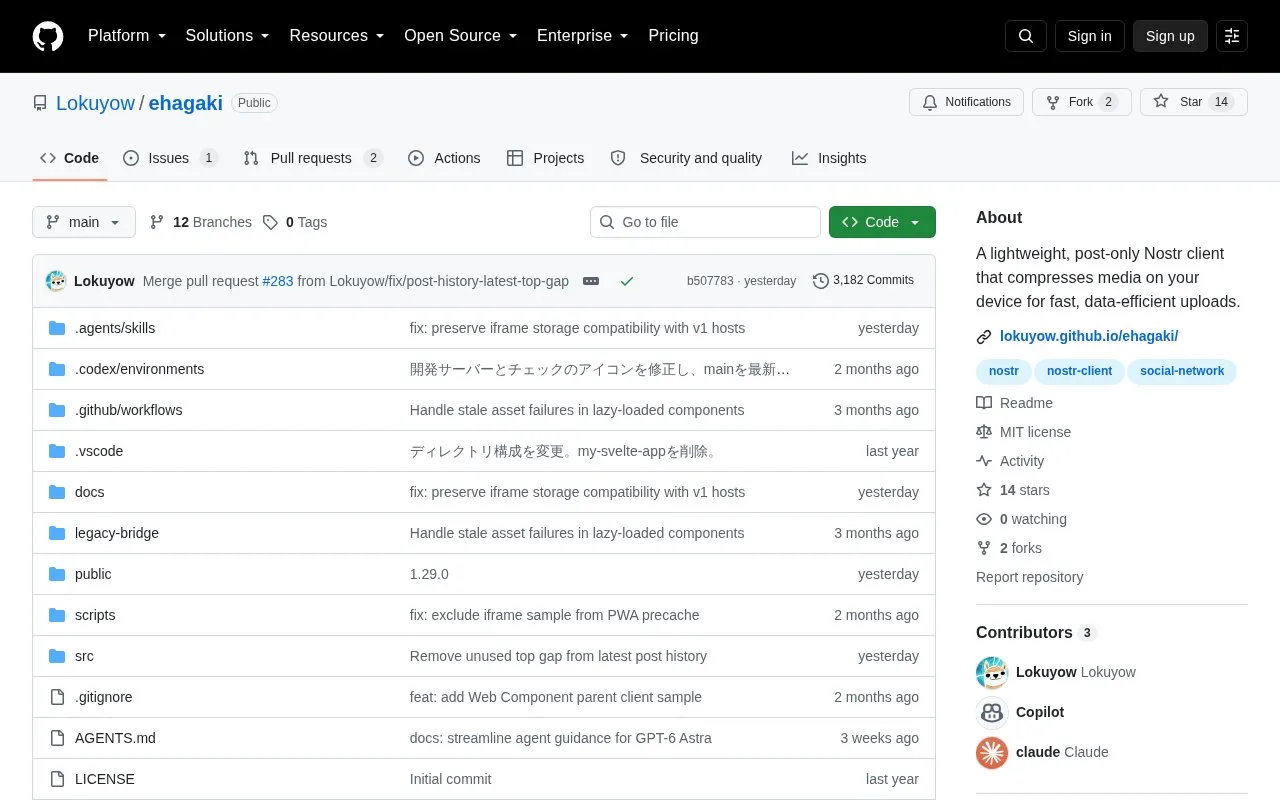Screen dimensions: 1280x800
Task: Switch to the Insights tab
Action: (x=829, y=158)
